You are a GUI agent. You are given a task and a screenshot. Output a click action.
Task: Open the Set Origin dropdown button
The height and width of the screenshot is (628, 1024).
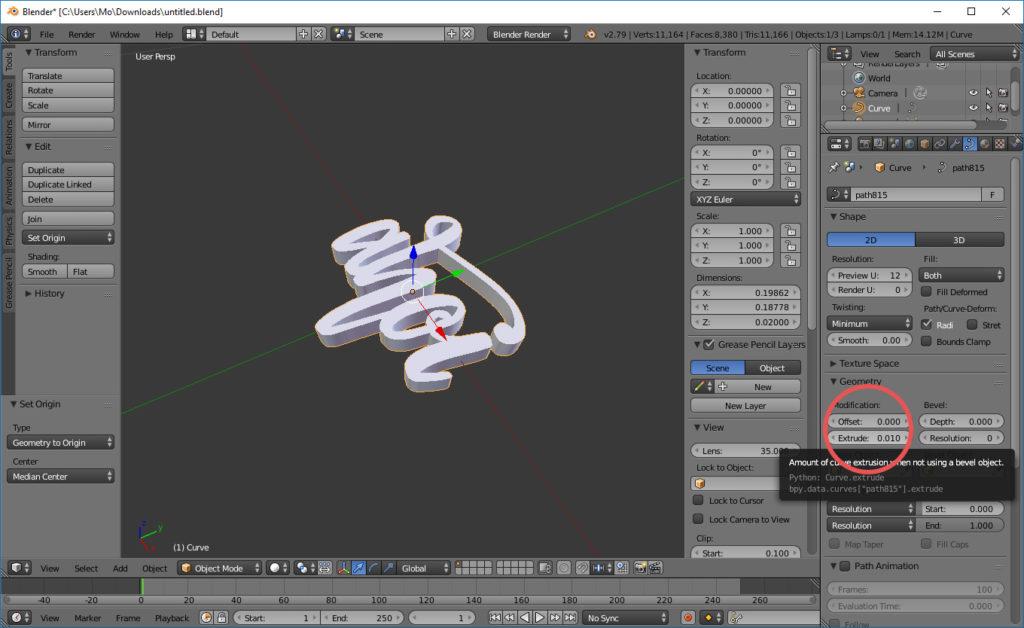click(x=68, y=238)
